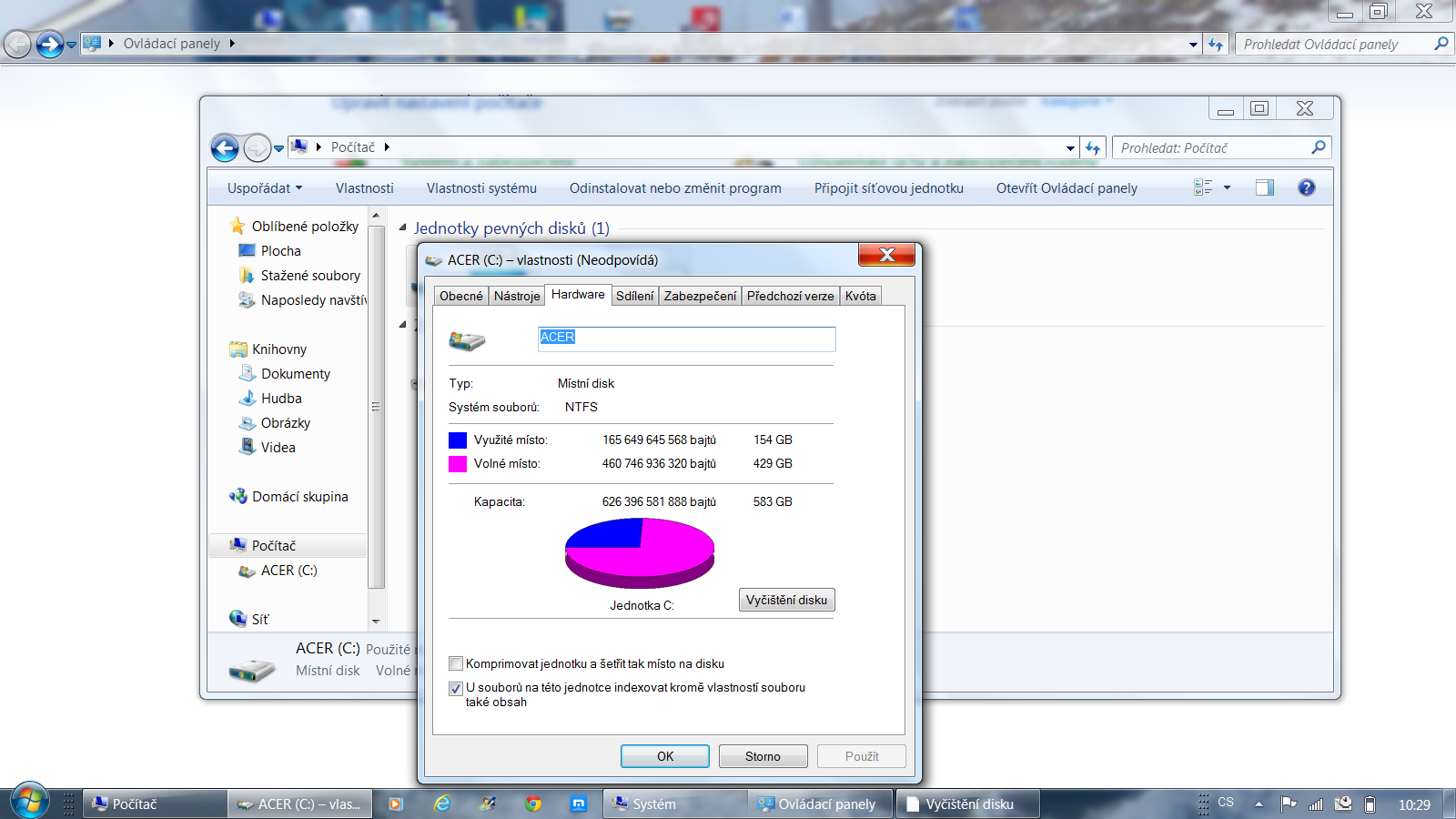Open recent pages dropdown in Počítač window
This screenshot has width=1456, height=819.
pos(278,148)
